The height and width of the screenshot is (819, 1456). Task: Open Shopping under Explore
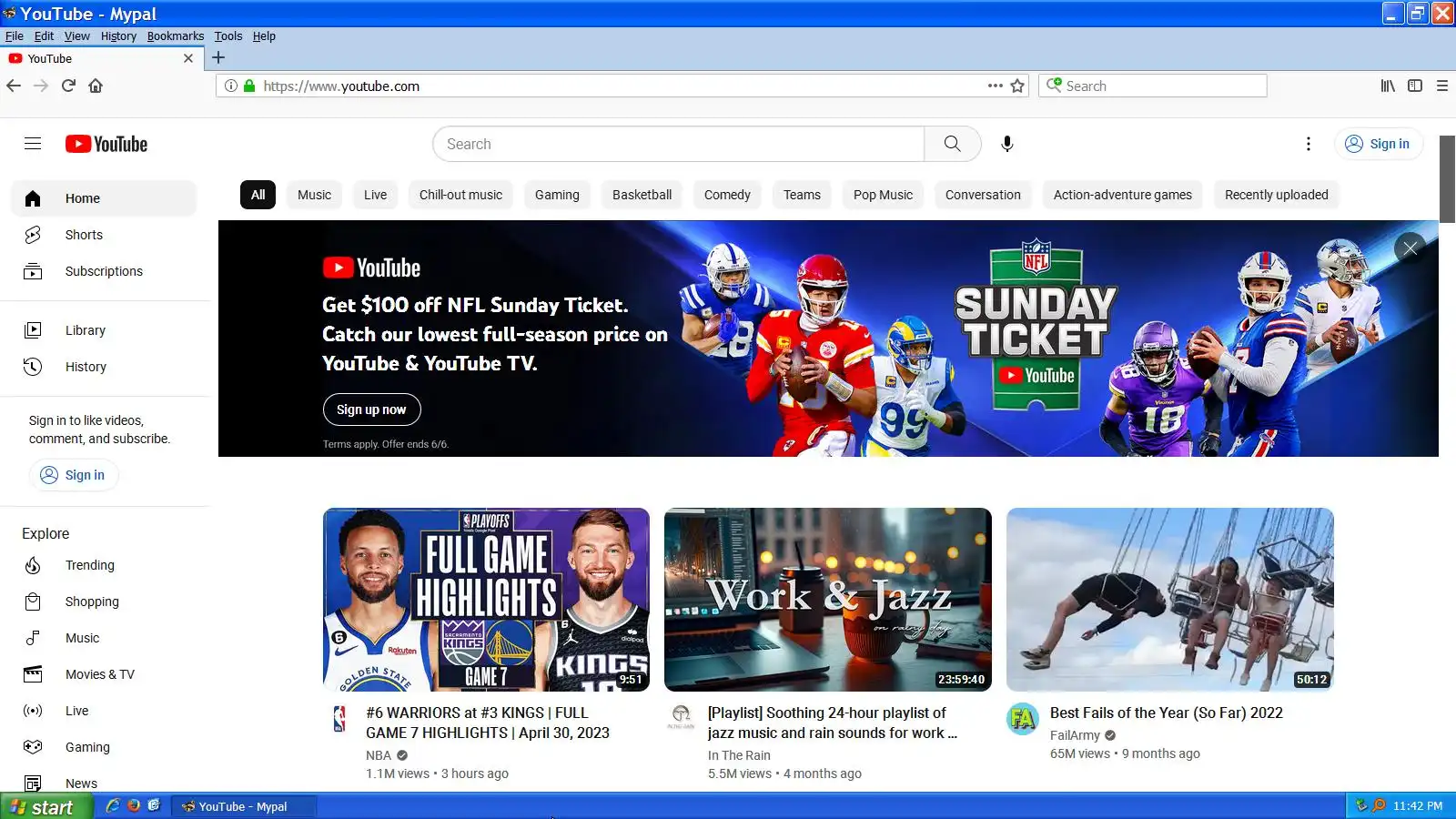pyautogui.click(x=104, y=602)
